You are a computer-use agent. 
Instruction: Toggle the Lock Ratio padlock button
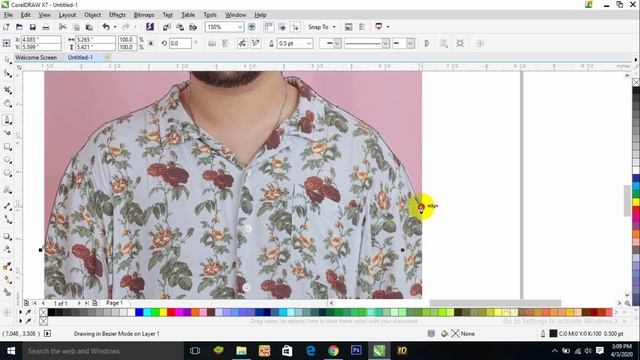tap(151, 43)
